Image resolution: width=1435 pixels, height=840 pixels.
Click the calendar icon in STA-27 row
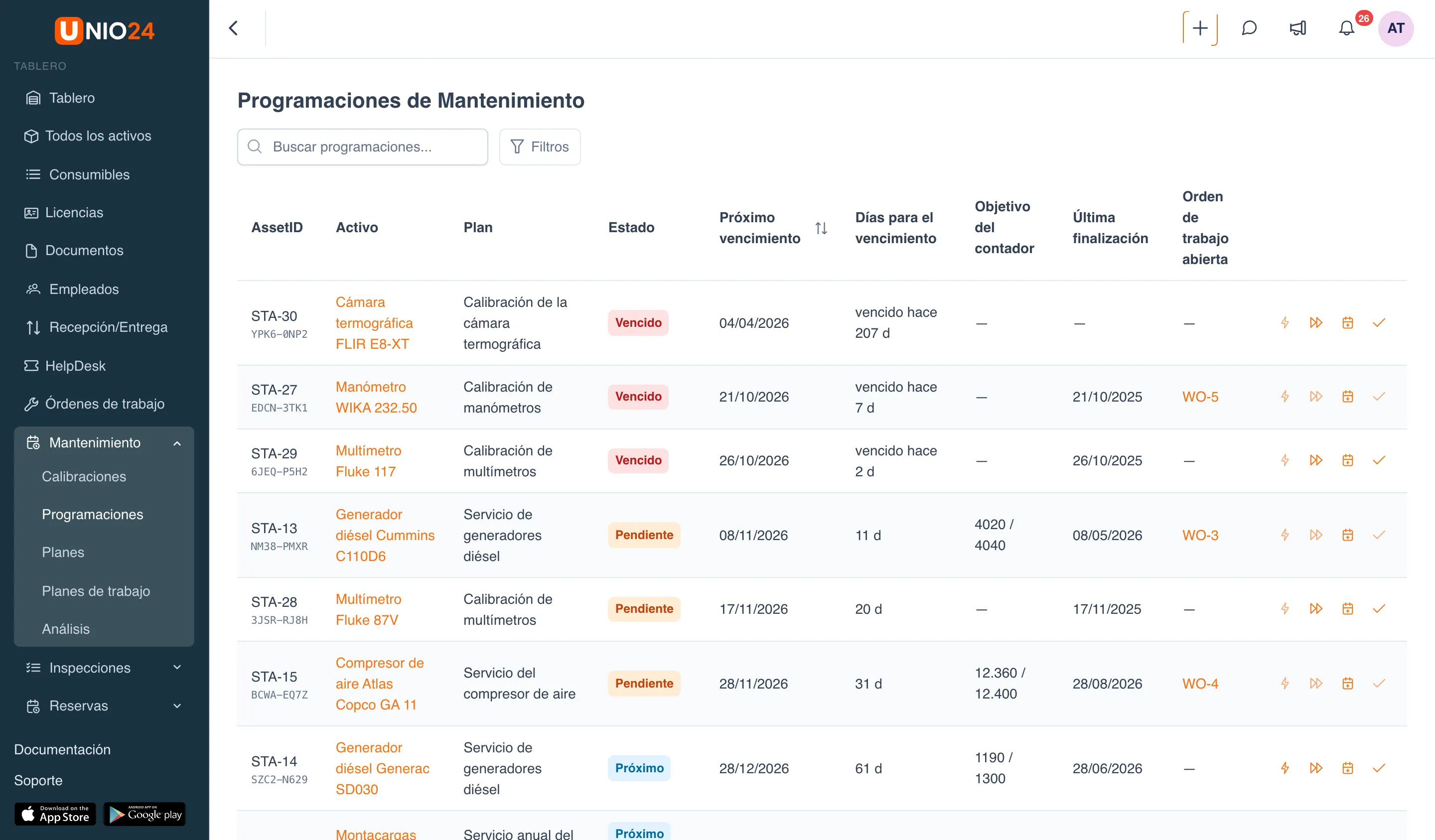click(1347, 397)
